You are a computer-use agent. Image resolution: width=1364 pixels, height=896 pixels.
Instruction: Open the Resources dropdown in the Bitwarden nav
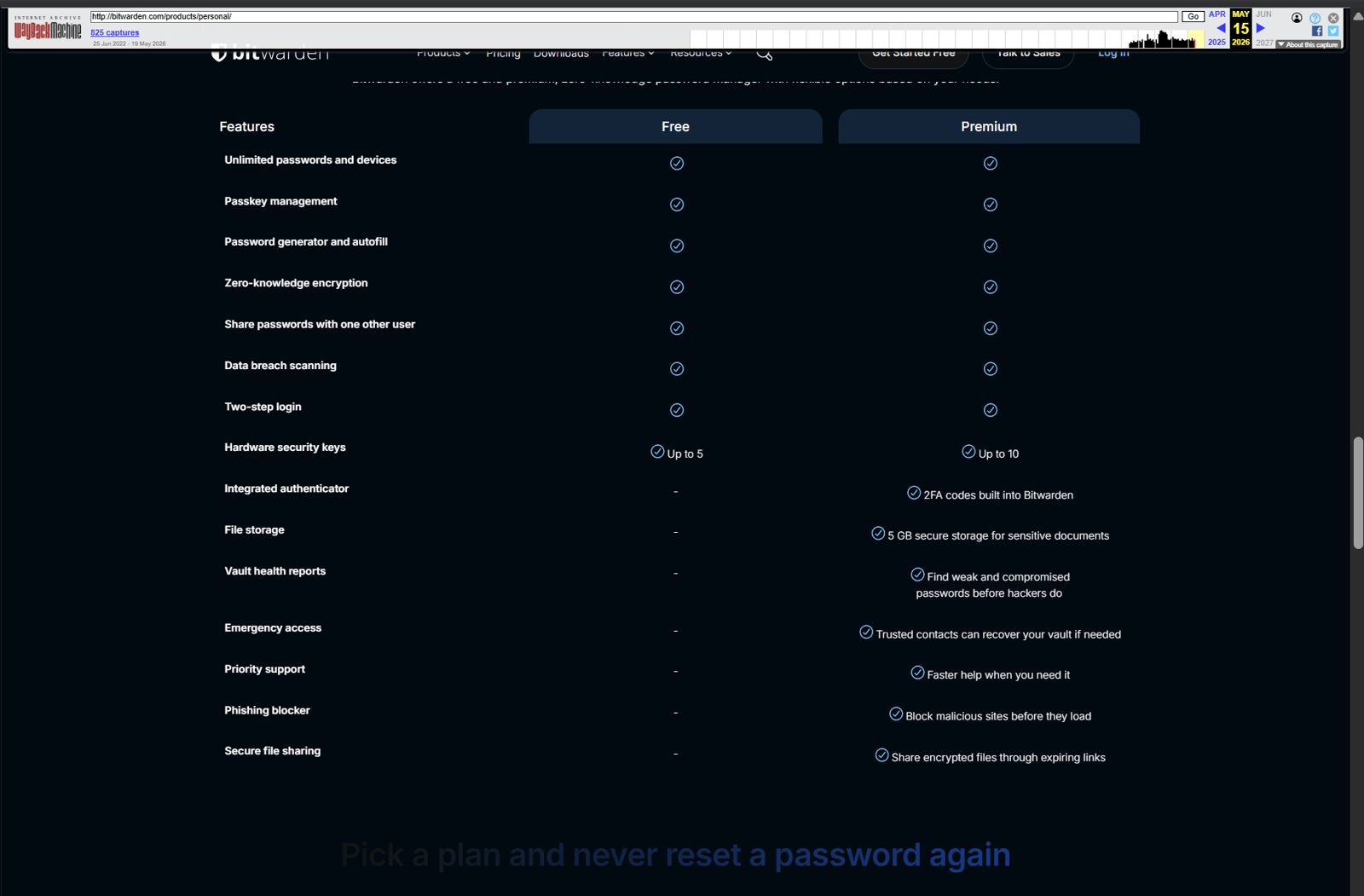pos(701,54)
